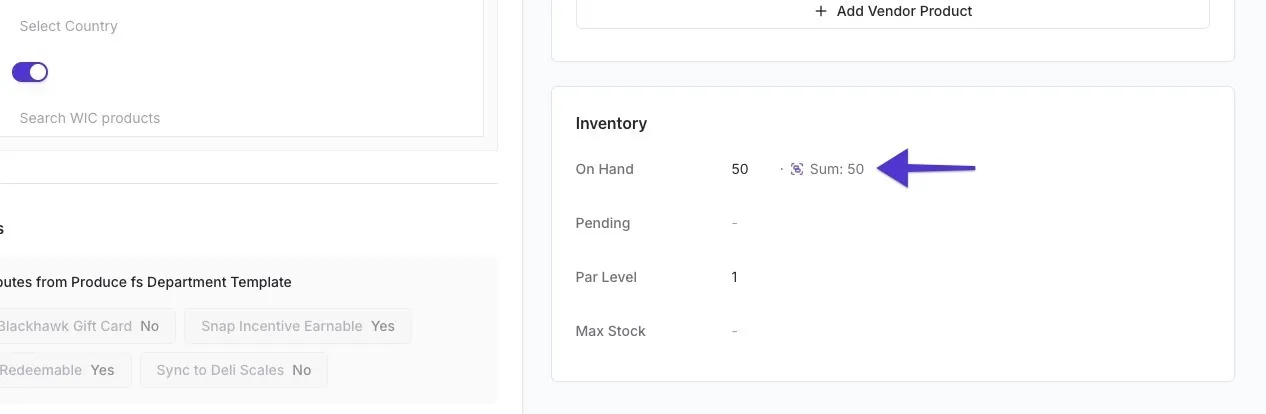Click the plus icon beside Add Vendor Product
Screen dimensions: 1266x414
pos(821,11)
